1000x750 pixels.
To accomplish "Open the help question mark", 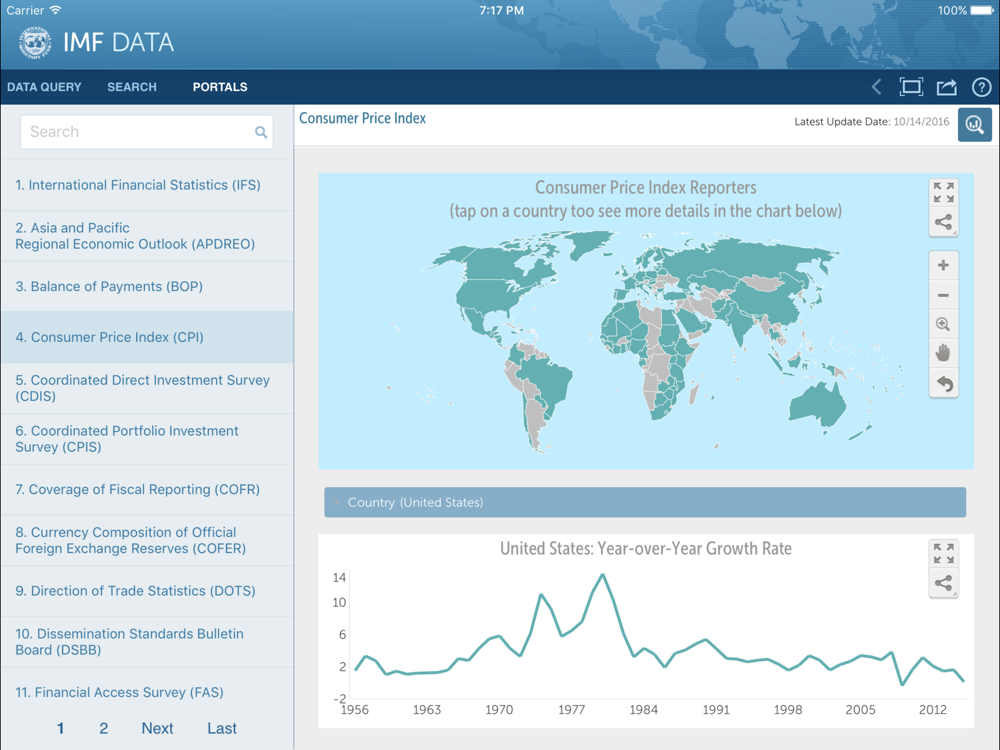I will [x=982, y=87].
